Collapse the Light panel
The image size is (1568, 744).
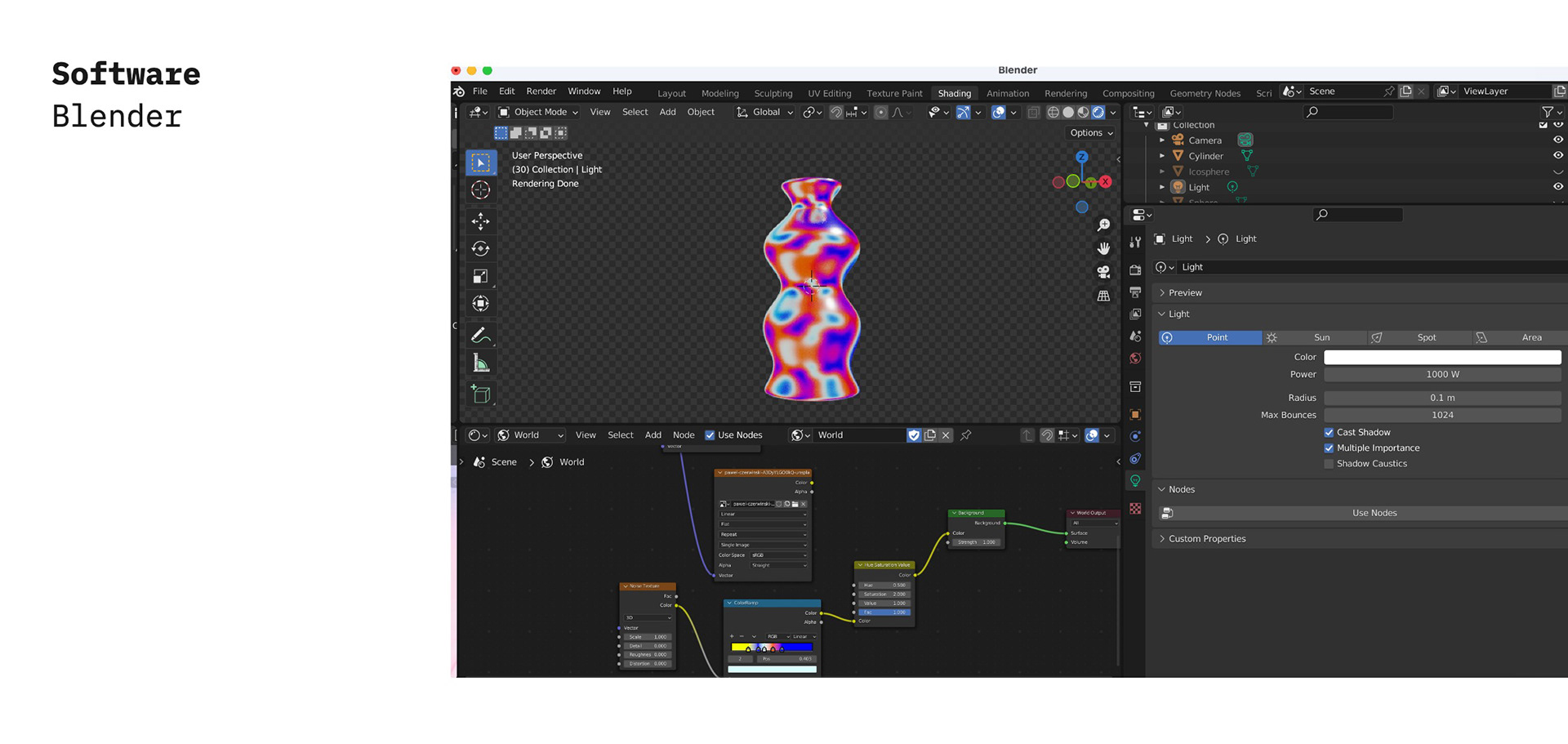pos(1178,314)
